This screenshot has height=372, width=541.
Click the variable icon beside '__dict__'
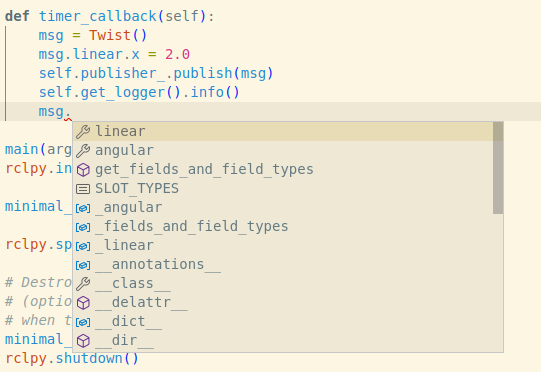[x=83, y=322]
